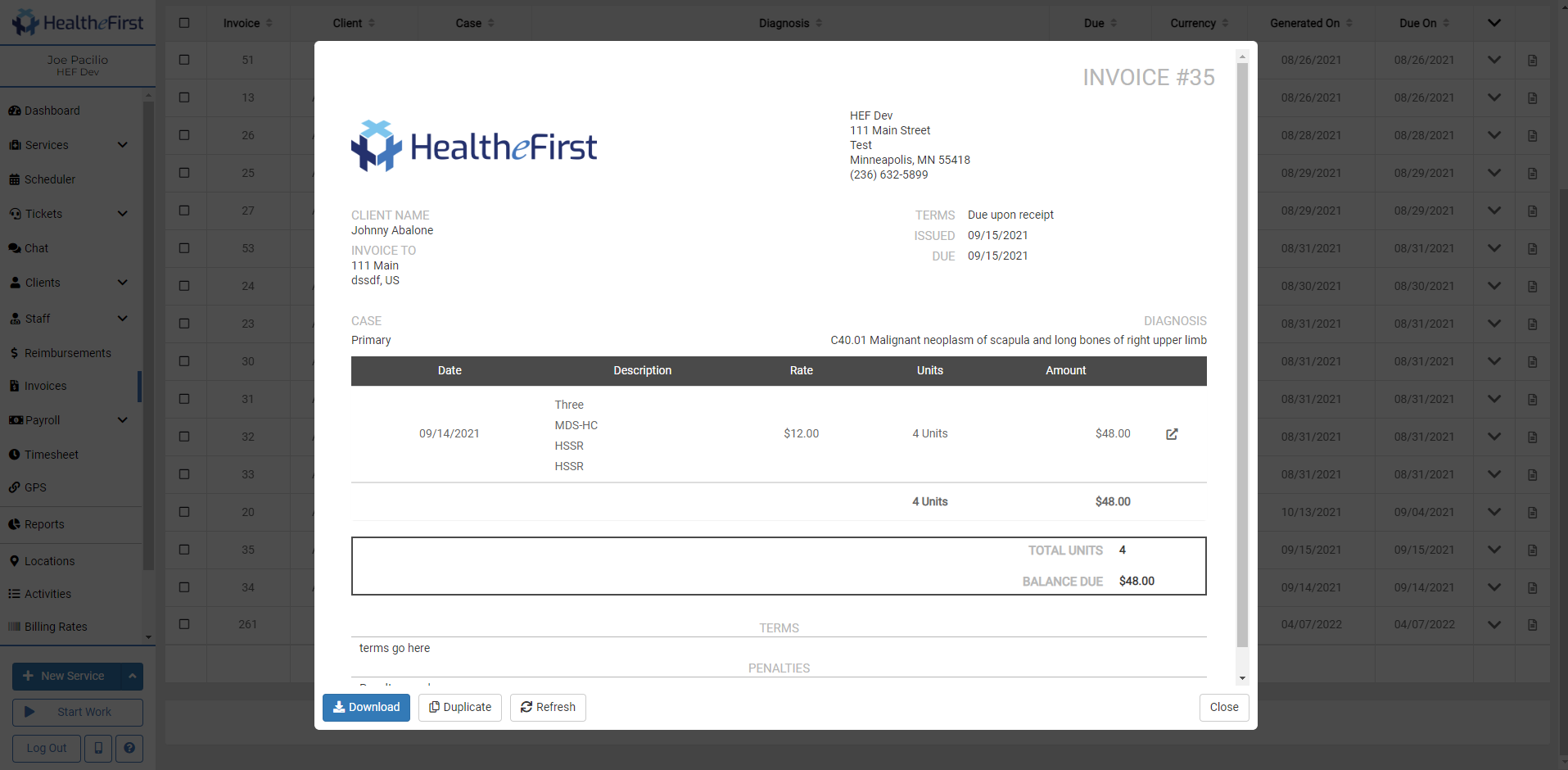Check the box for invoice 51
Screen dimensions: 1568x770
tap(184, 60)
